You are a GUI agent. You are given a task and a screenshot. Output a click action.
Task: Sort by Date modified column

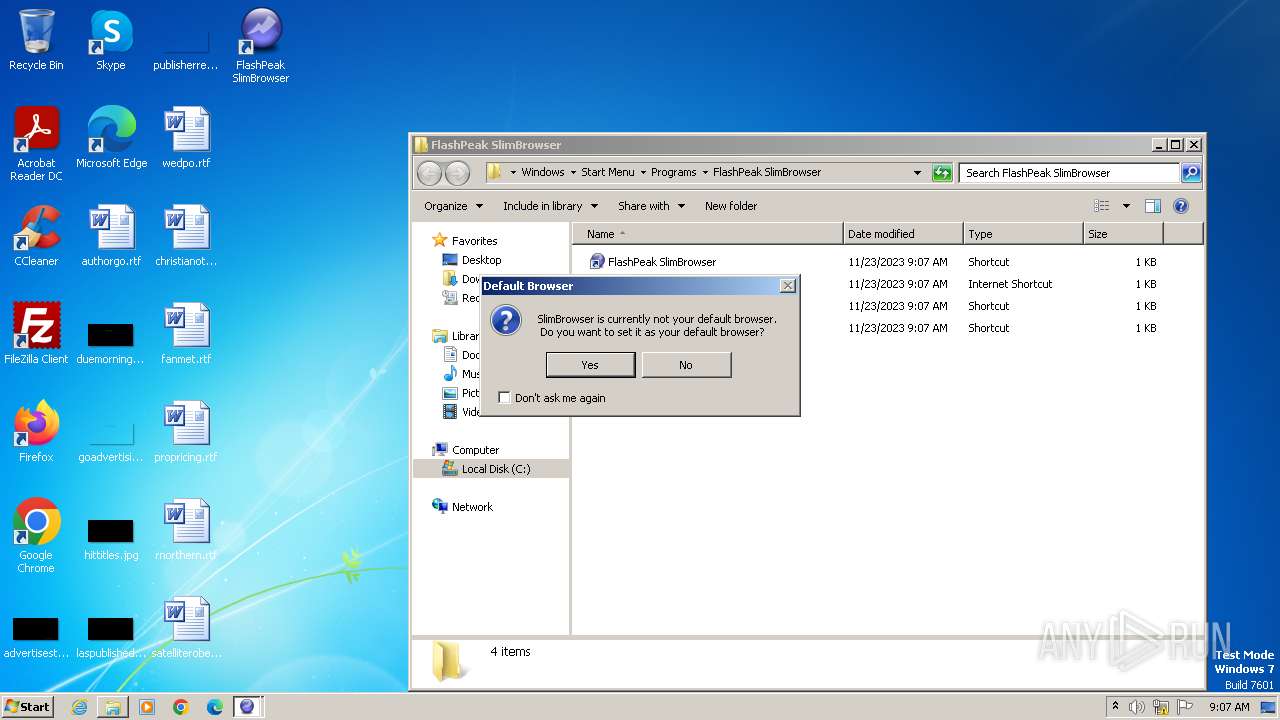click(903, 234)
